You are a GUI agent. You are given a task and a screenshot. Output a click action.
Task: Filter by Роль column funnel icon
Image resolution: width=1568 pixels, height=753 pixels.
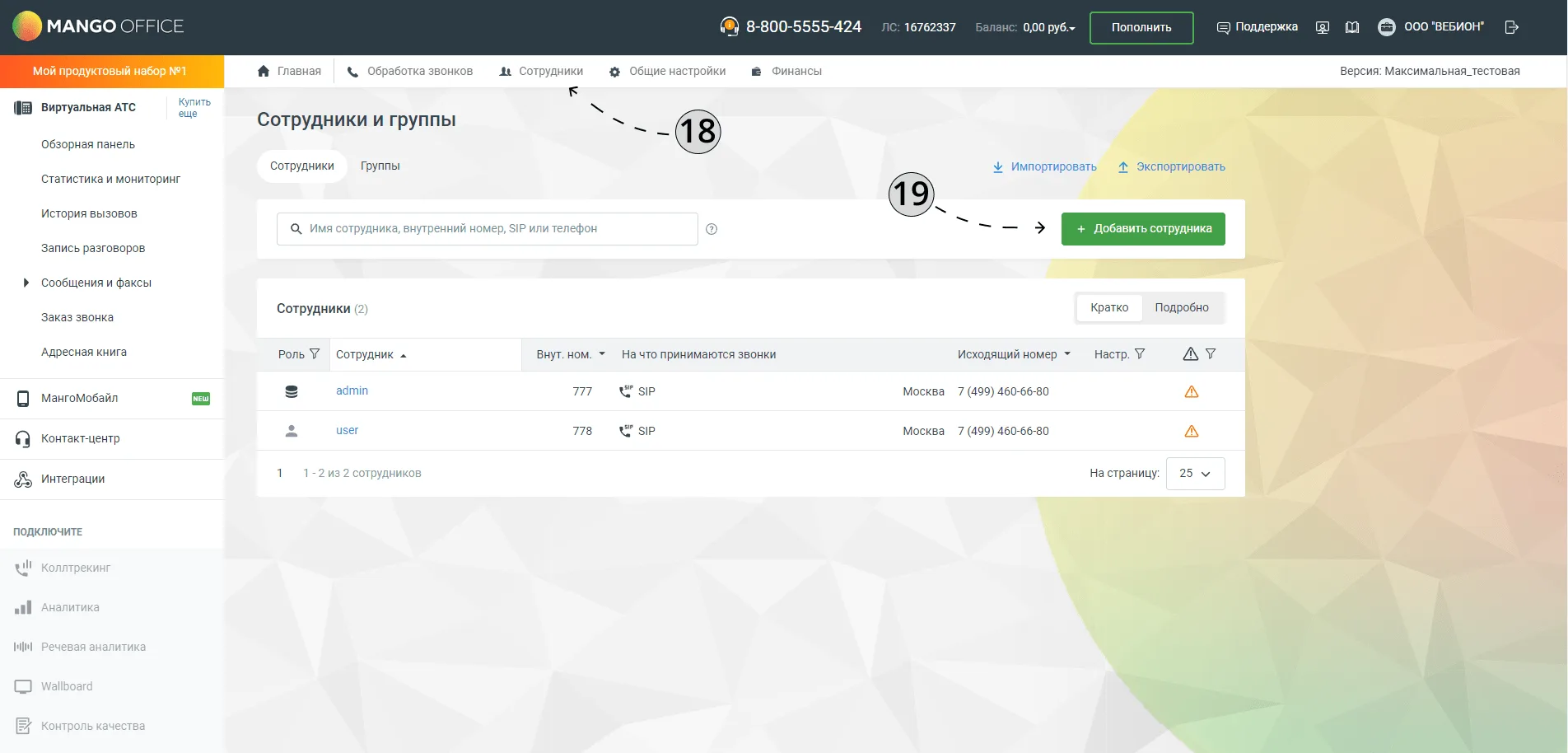tap(315, 354)
